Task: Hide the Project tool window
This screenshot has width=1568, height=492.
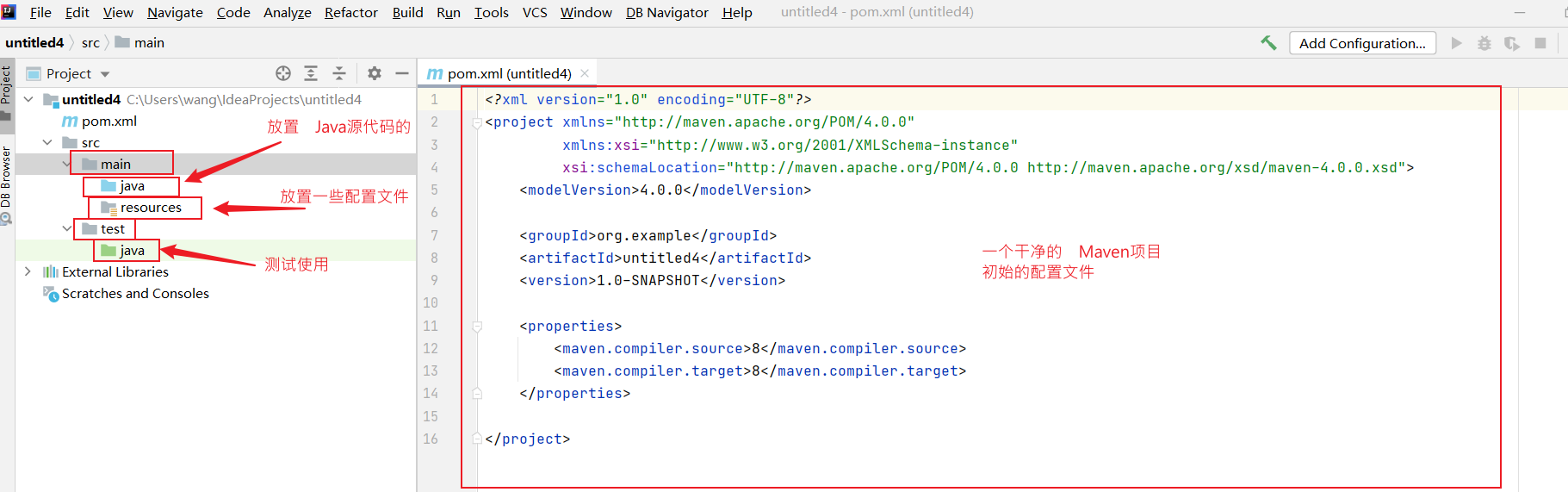Action: tap(401, 73)
